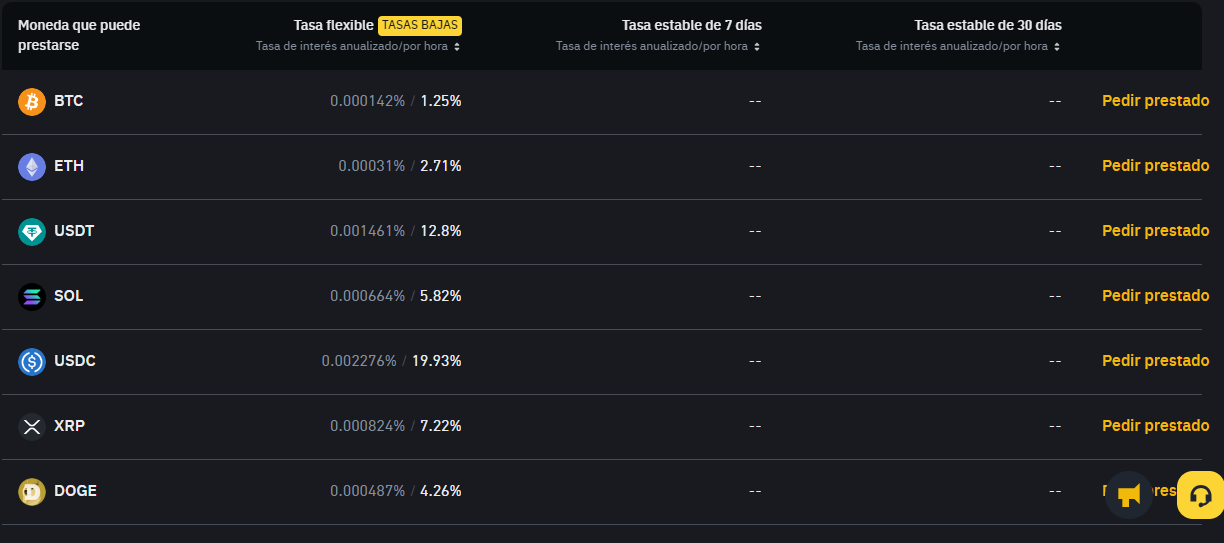Open the headset customer support chat

tap(1201, 495)
